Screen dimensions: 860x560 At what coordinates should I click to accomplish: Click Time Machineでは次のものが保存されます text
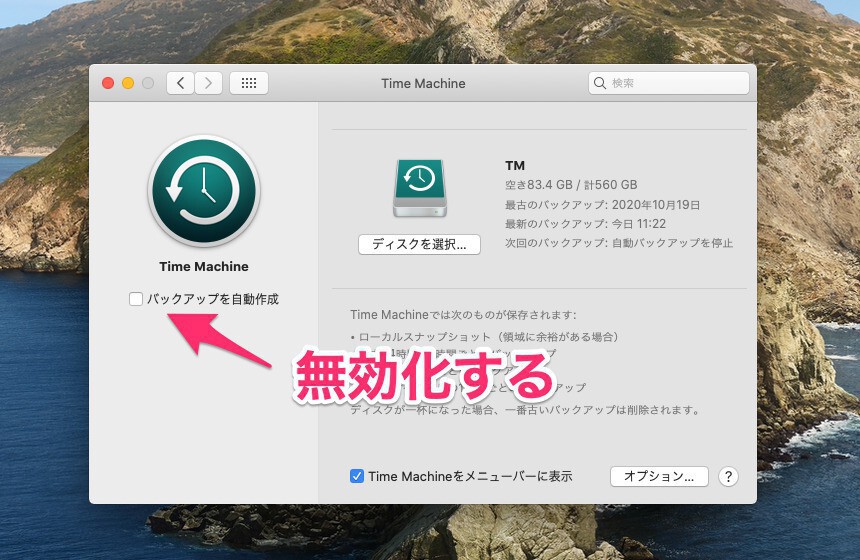(x=463, y=315)
